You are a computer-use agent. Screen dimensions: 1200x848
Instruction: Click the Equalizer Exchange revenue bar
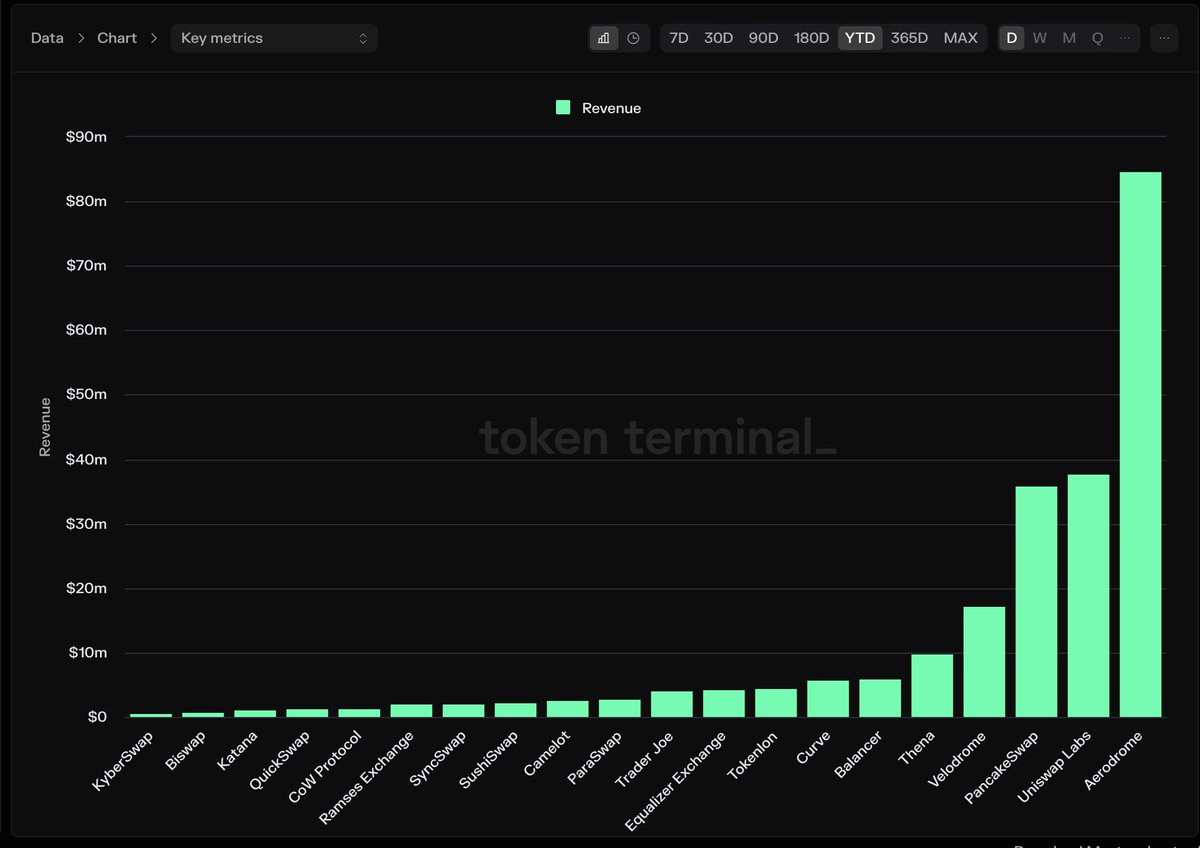click(724, 704)
